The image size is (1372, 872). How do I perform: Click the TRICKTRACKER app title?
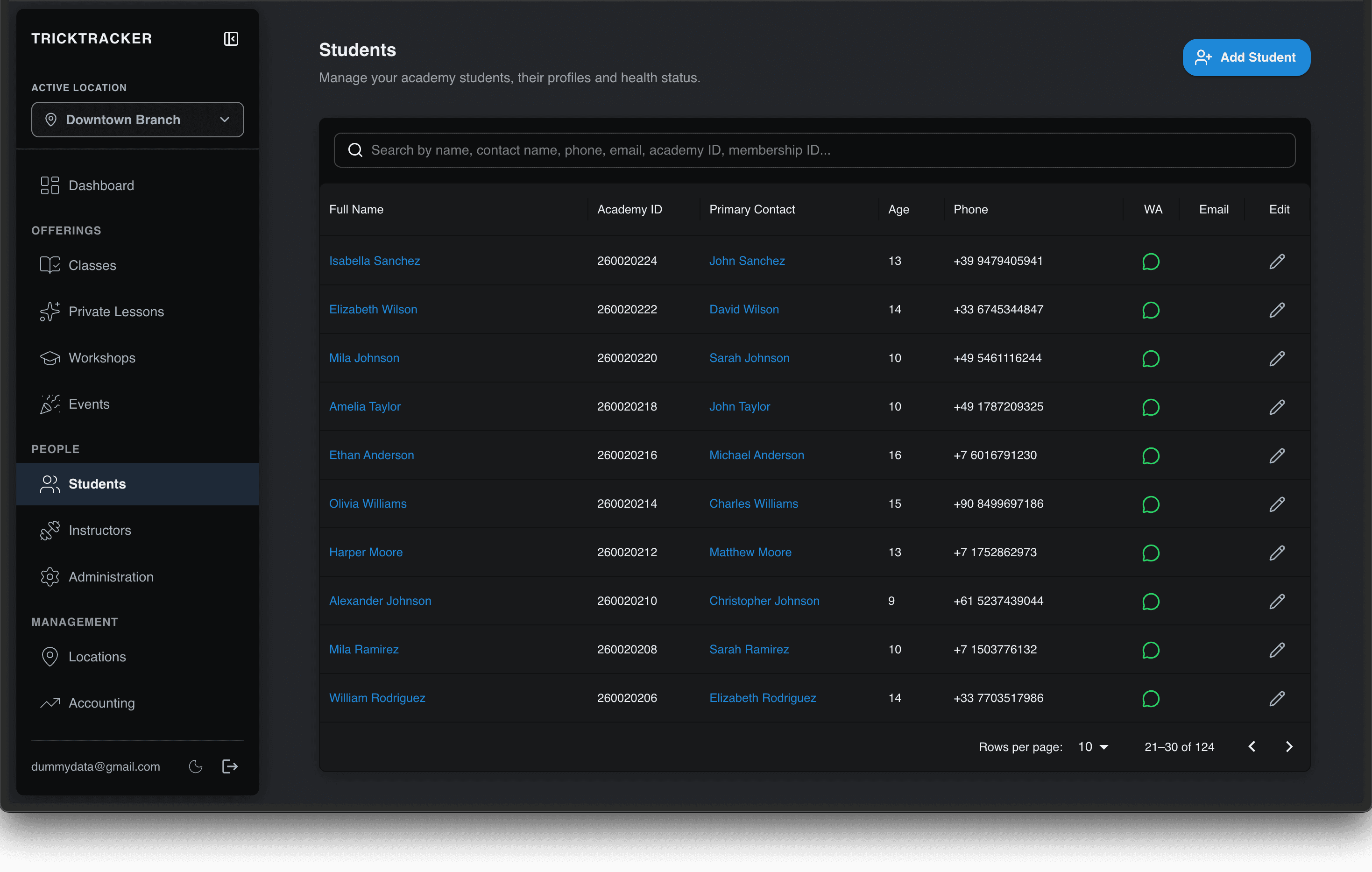pos(92,39)
